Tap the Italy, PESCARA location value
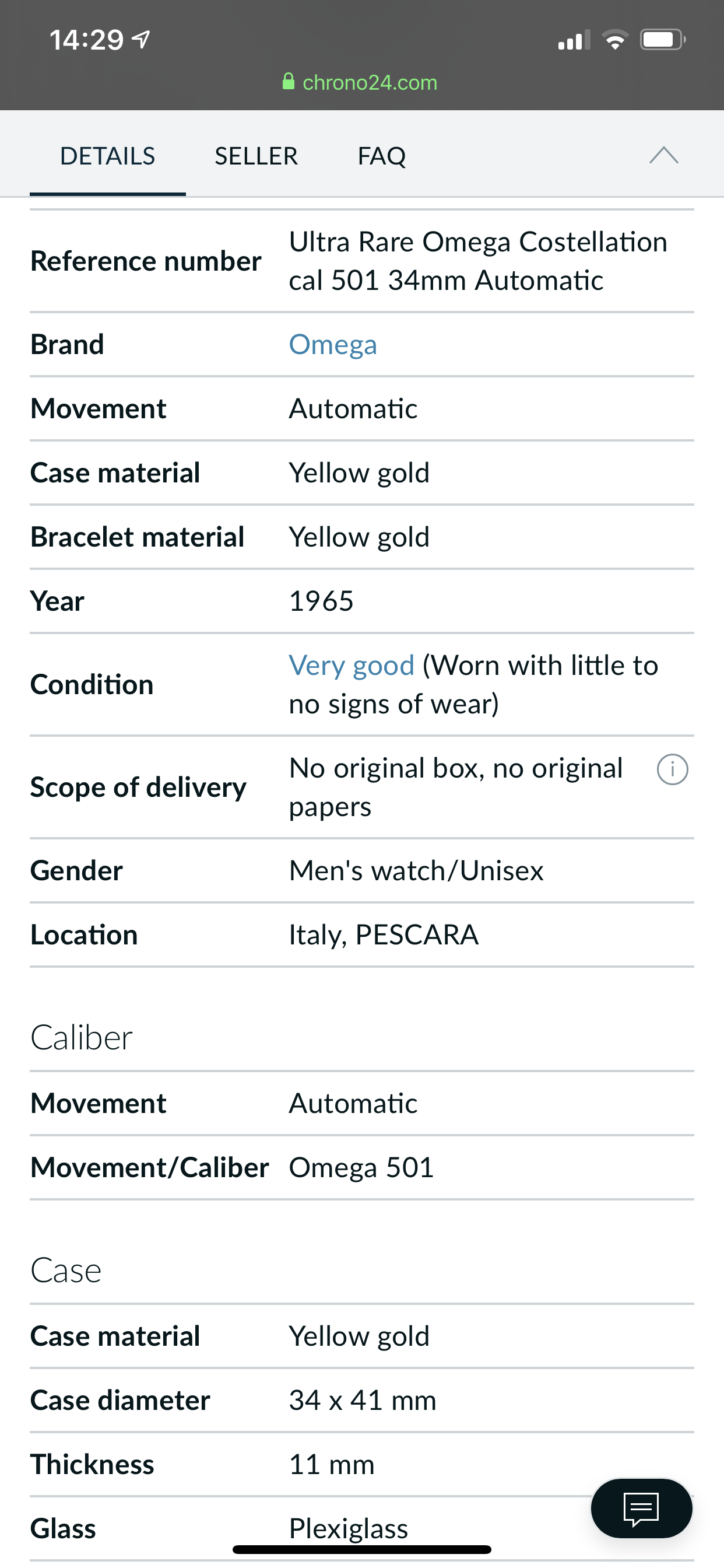 [384, 935]
